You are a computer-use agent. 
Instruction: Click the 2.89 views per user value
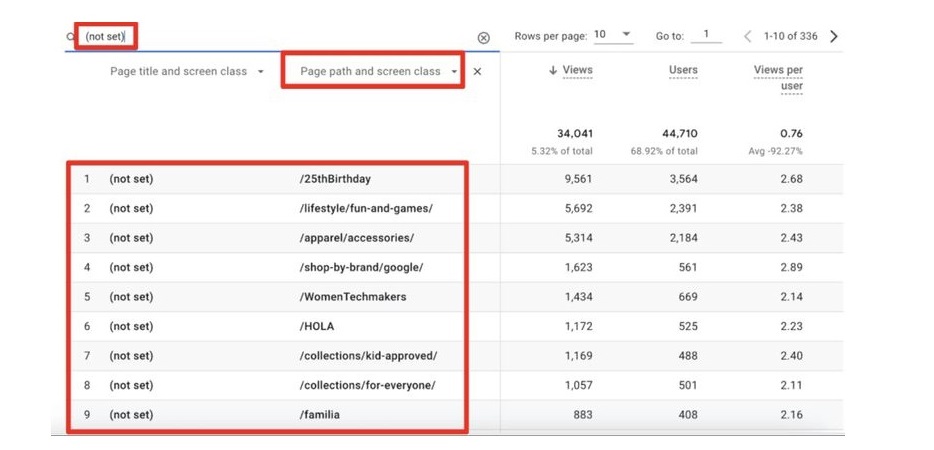click(792, 268)
